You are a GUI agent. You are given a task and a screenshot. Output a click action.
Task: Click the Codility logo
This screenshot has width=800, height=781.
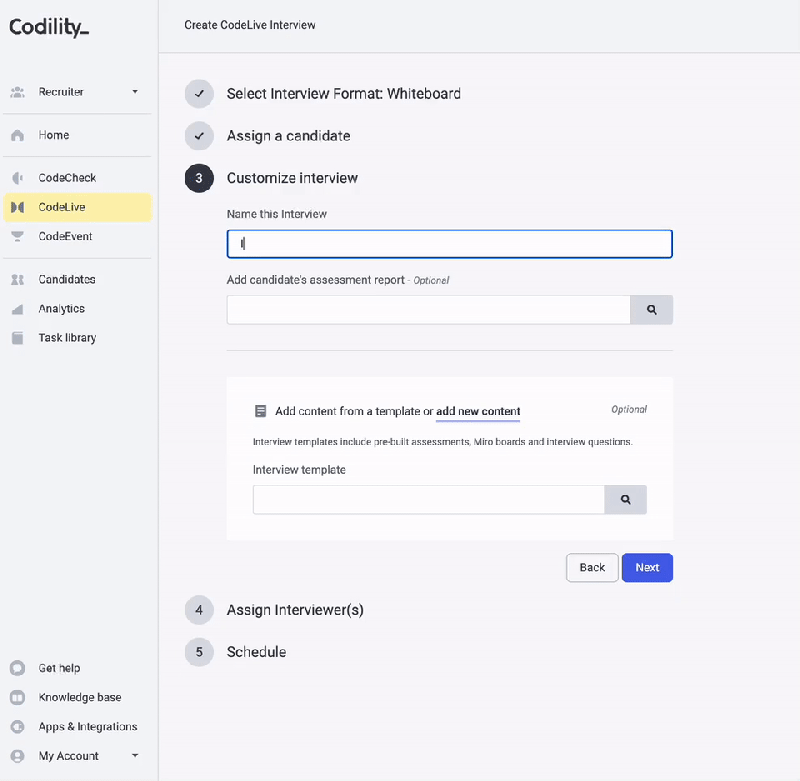tap(48, 27)
